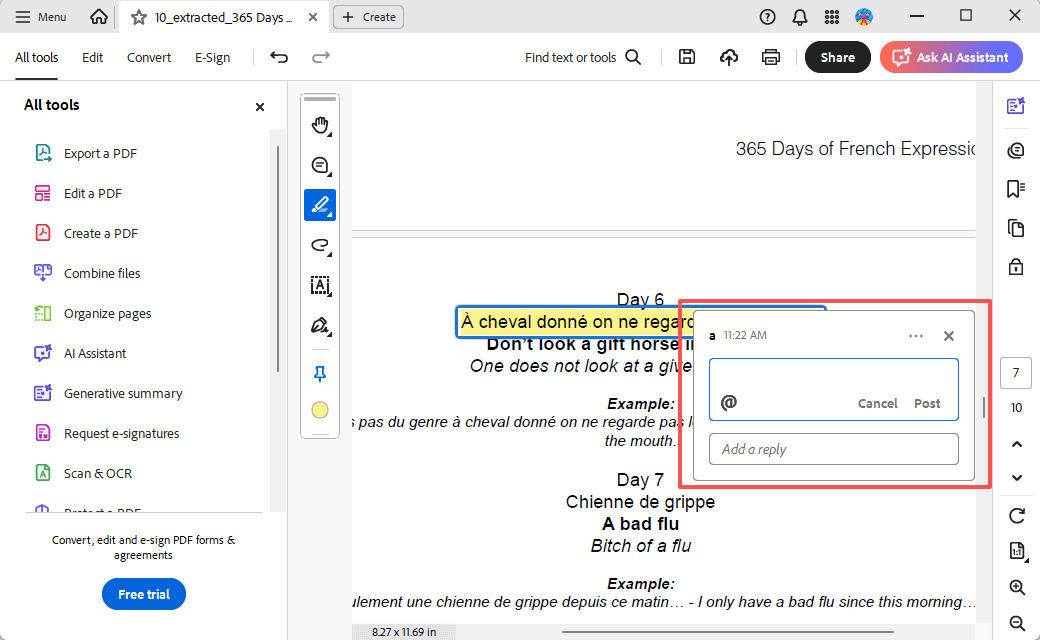Open the Page Thumbnails panel
The height and width of the screenshot is (640, 1040).
1015,228
